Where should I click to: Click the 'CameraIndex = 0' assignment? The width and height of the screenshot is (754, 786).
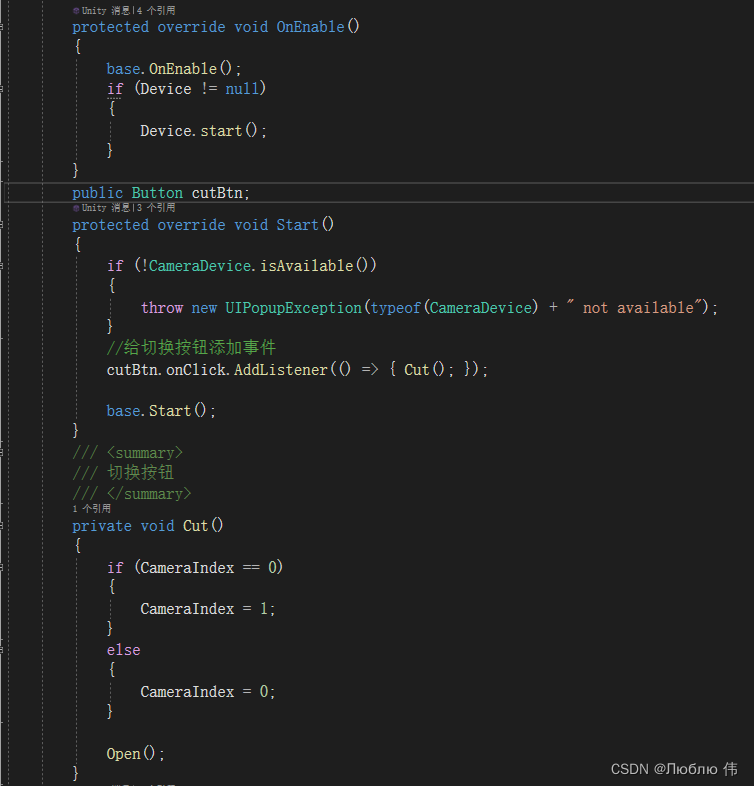tap(207, 692)
